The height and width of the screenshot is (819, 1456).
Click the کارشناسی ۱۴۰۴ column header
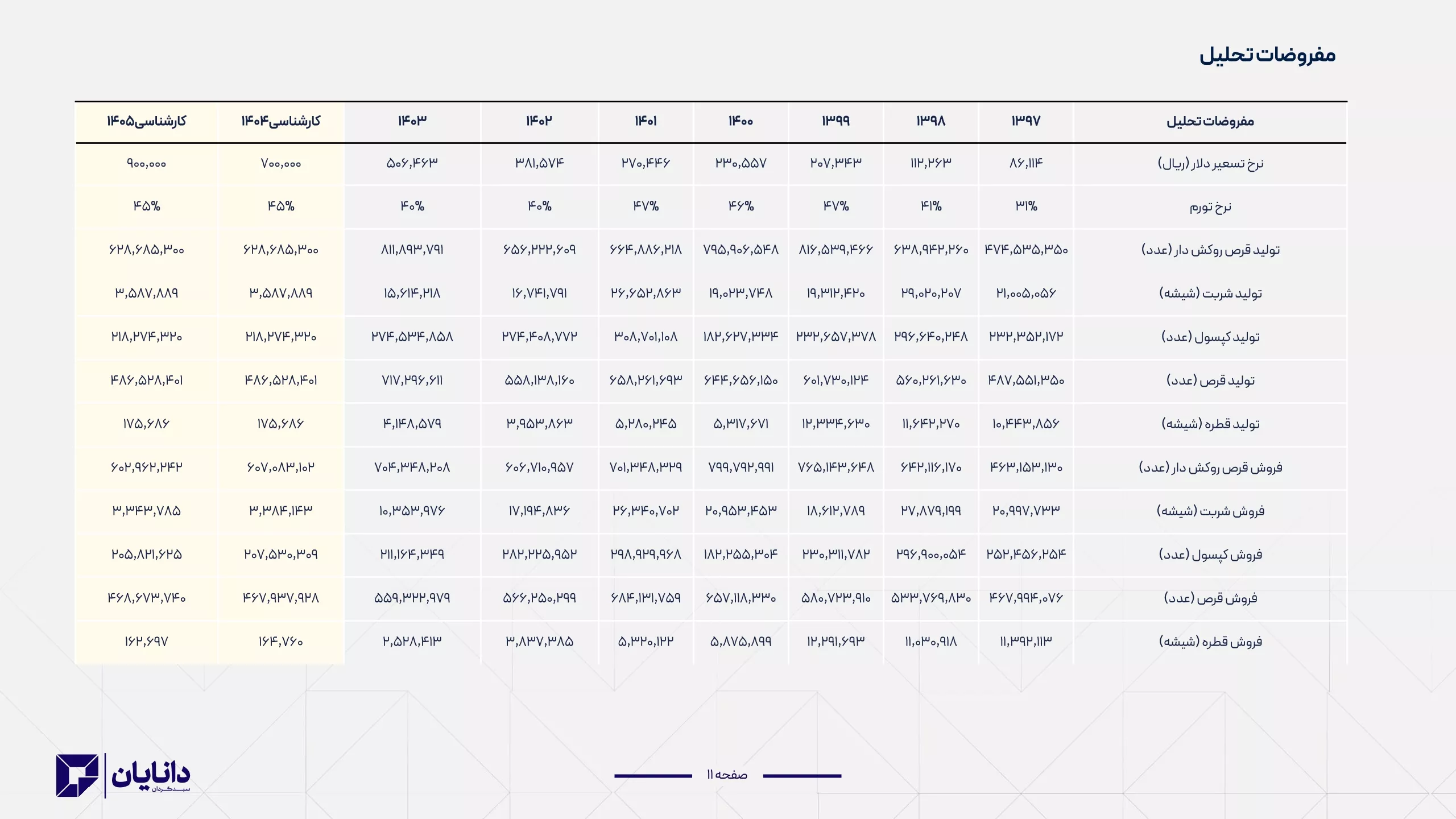click(281, 121)
